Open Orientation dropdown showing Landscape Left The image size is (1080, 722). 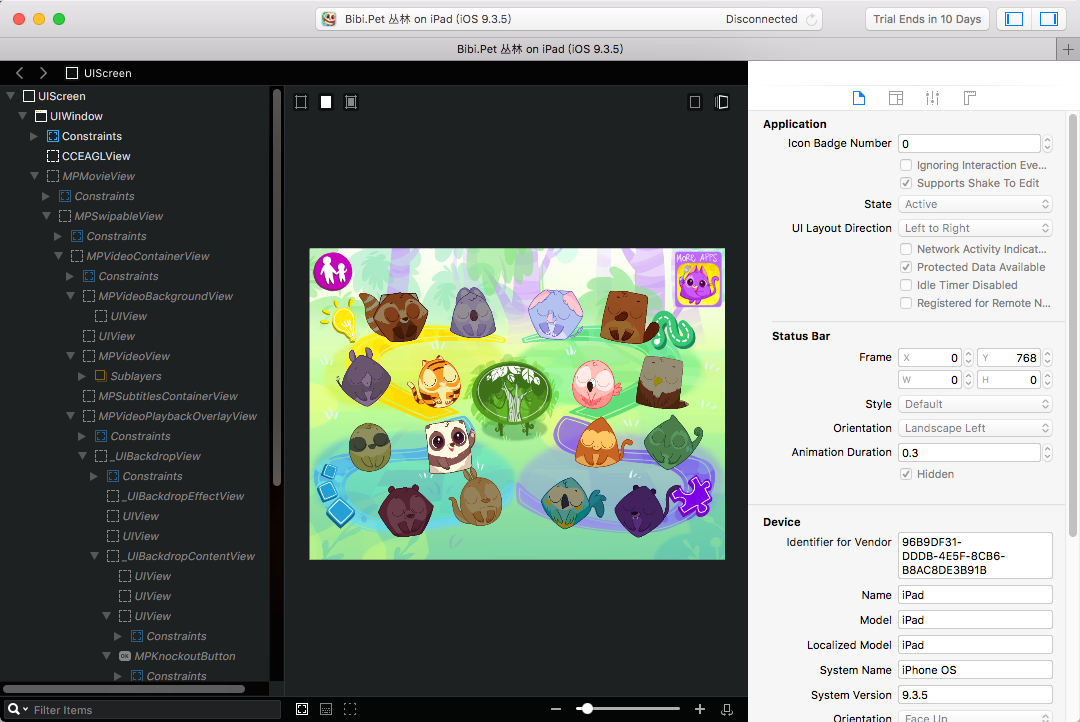[975, 429]
